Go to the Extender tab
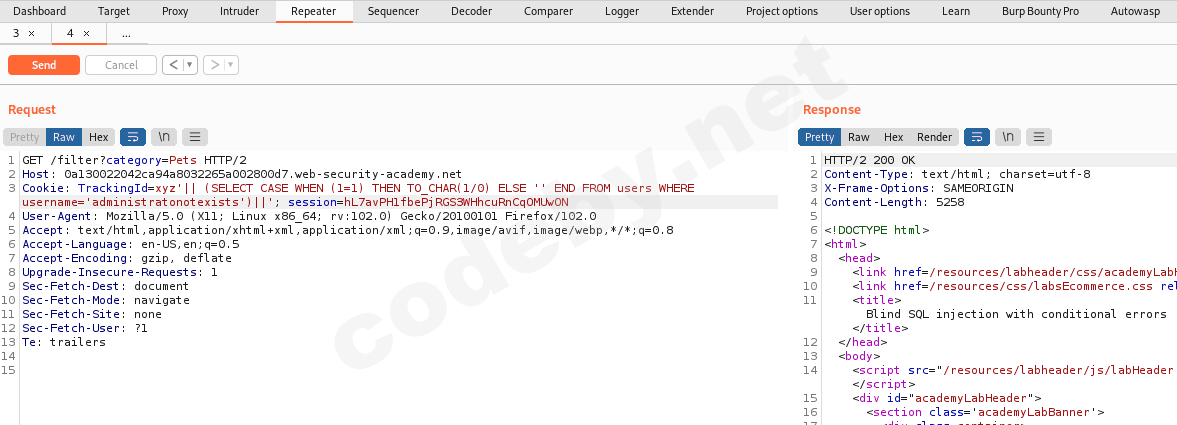Screen dimensions: 1177x425 [x=692, y=11]
